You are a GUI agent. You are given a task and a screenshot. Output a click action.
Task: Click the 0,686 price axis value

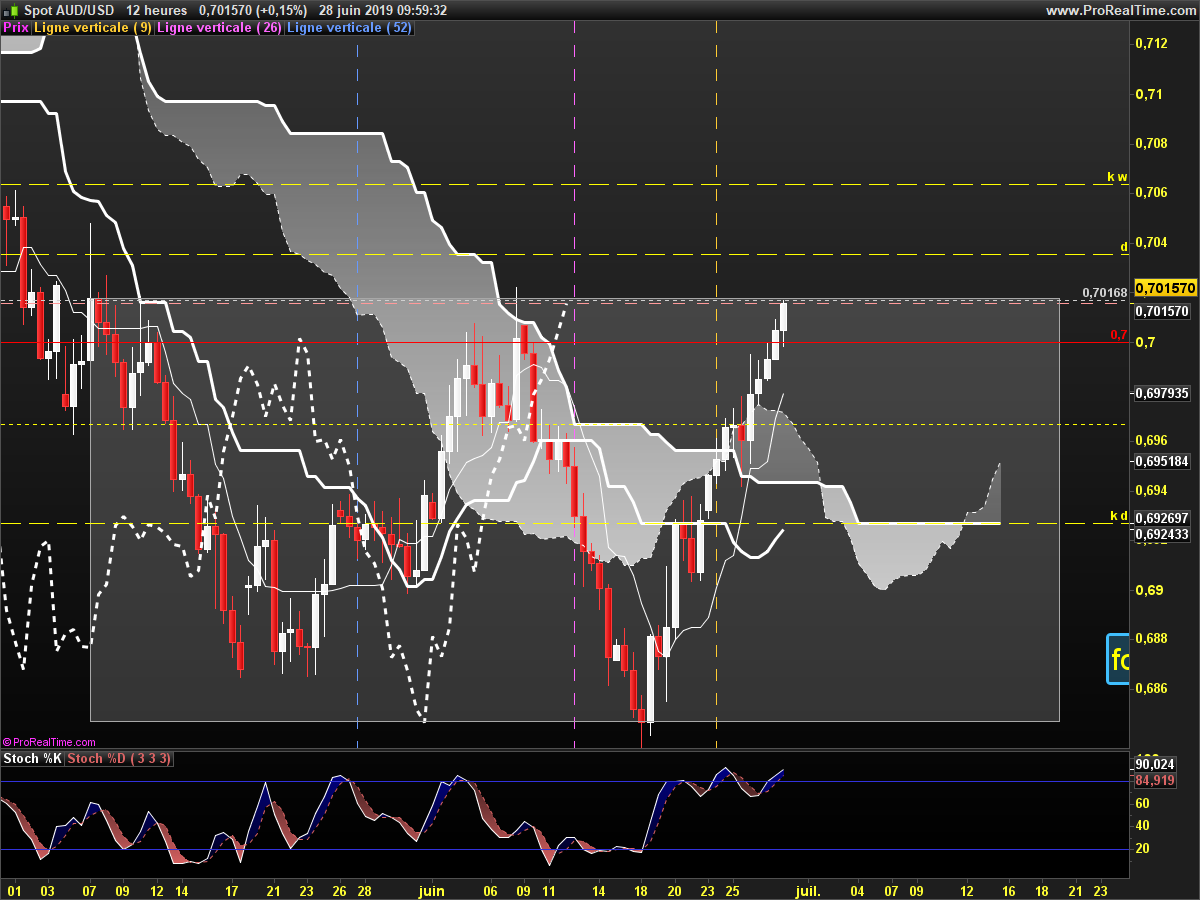coord(1151,688)
